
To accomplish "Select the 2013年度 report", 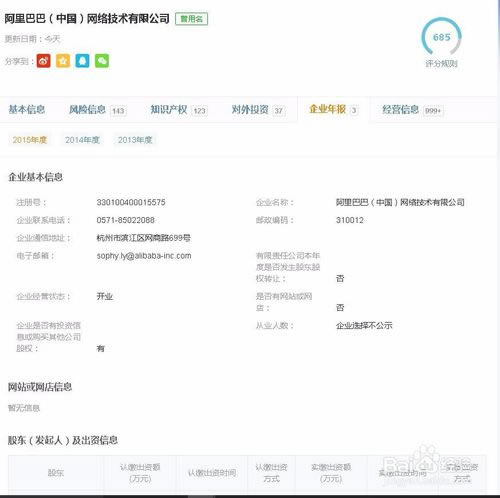I will pos(135,140).
